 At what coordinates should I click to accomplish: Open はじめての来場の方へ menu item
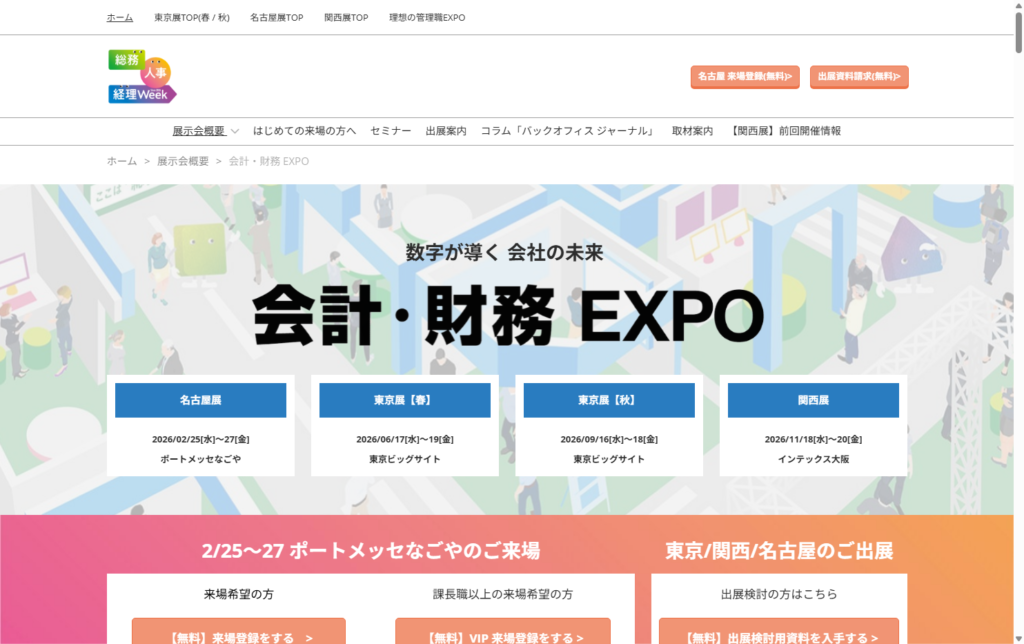tap(304, 131)
